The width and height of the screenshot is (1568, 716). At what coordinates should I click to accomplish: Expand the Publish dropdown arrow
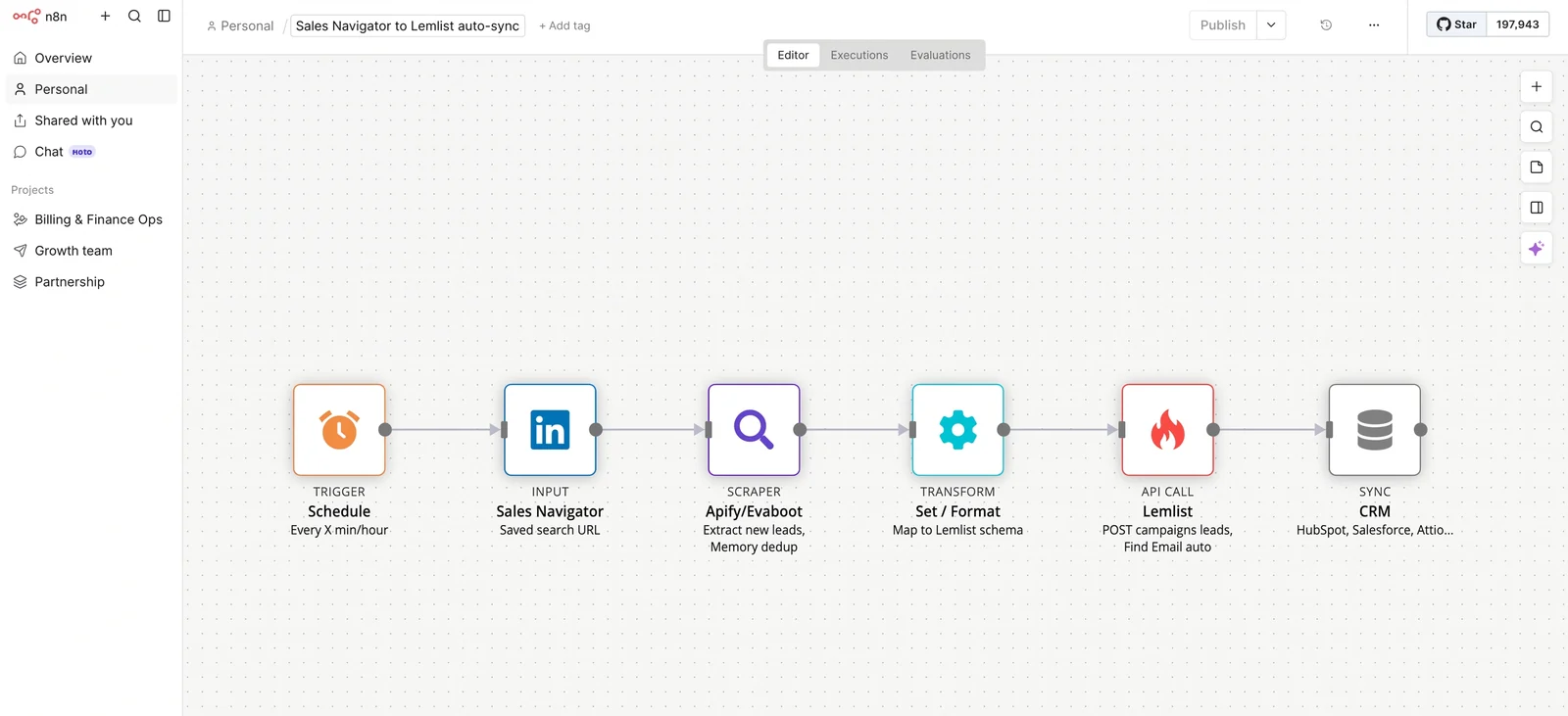coord(1271,25)
